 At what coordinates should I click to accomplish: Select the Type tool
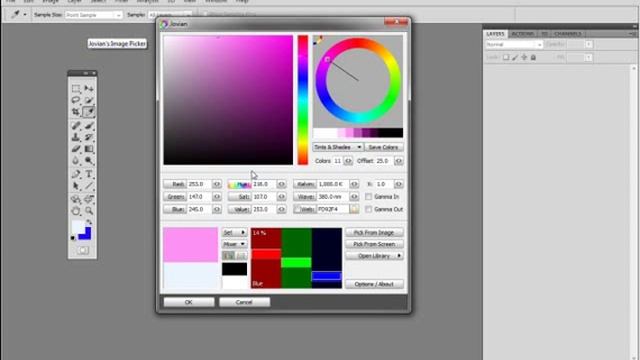pos(89,174)
